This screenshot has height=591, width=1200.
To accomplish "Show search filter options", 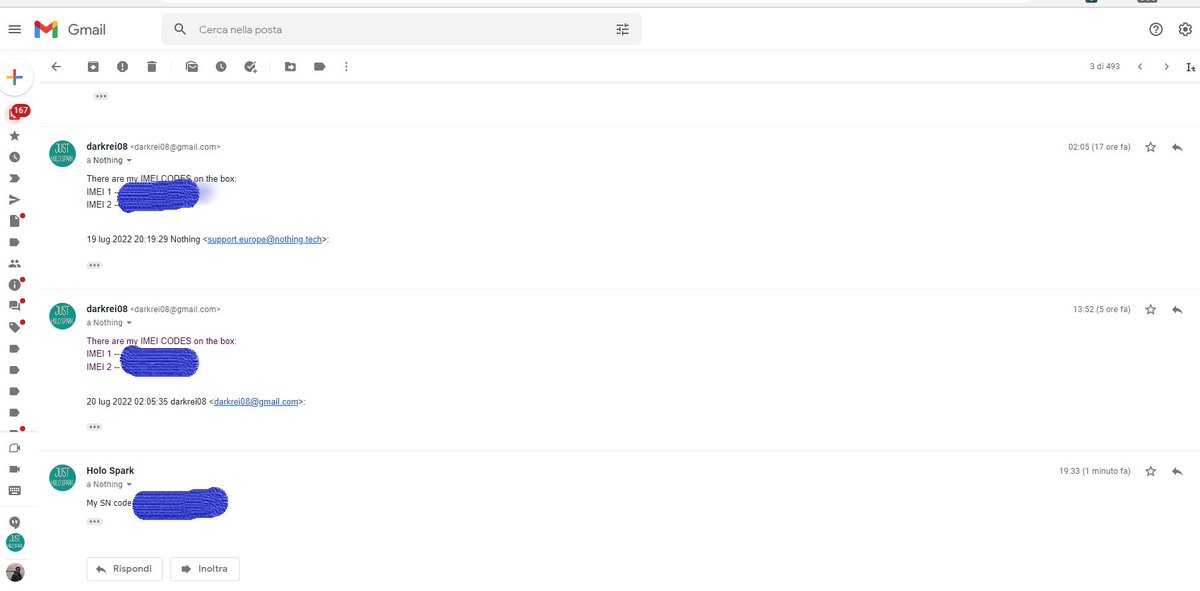I will click(623, 30).
